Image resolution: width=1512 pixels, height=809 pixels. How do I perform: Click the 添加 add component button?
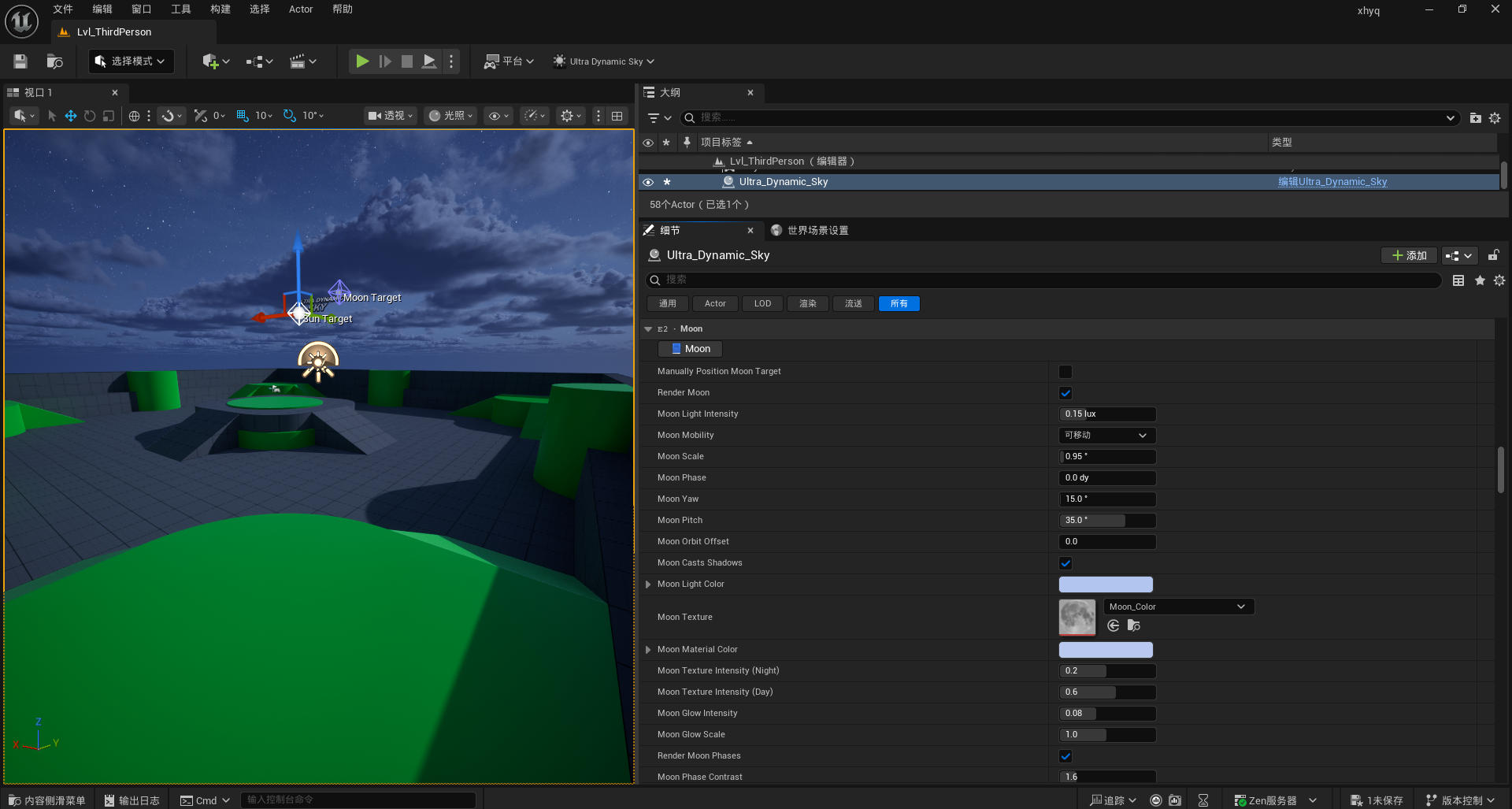click(1410, 255)
